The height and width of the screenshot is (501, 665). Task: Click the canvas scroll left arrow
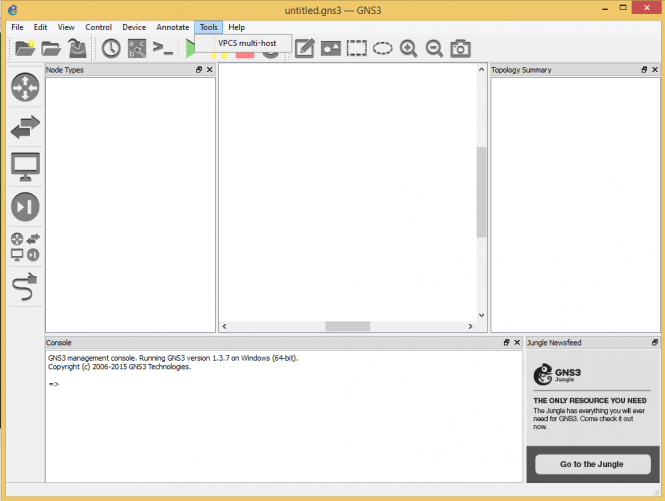coord(224,326)
